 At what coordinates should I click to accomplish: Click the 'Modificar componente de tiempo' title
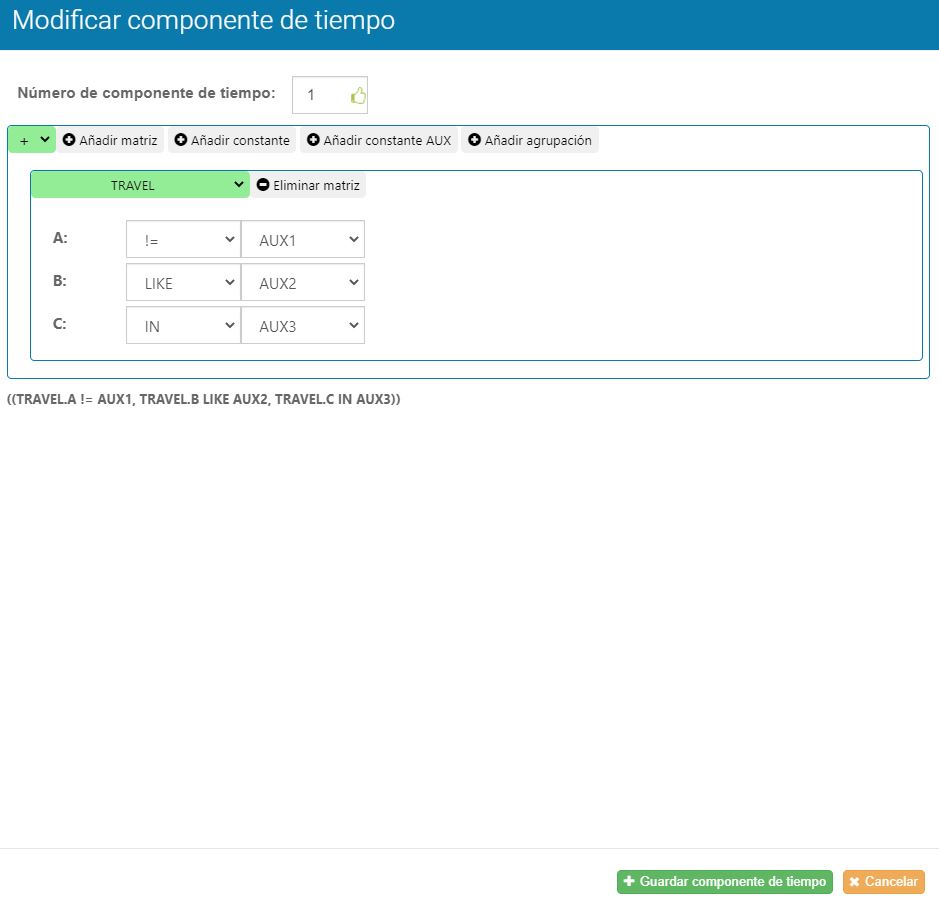point(203,21)
